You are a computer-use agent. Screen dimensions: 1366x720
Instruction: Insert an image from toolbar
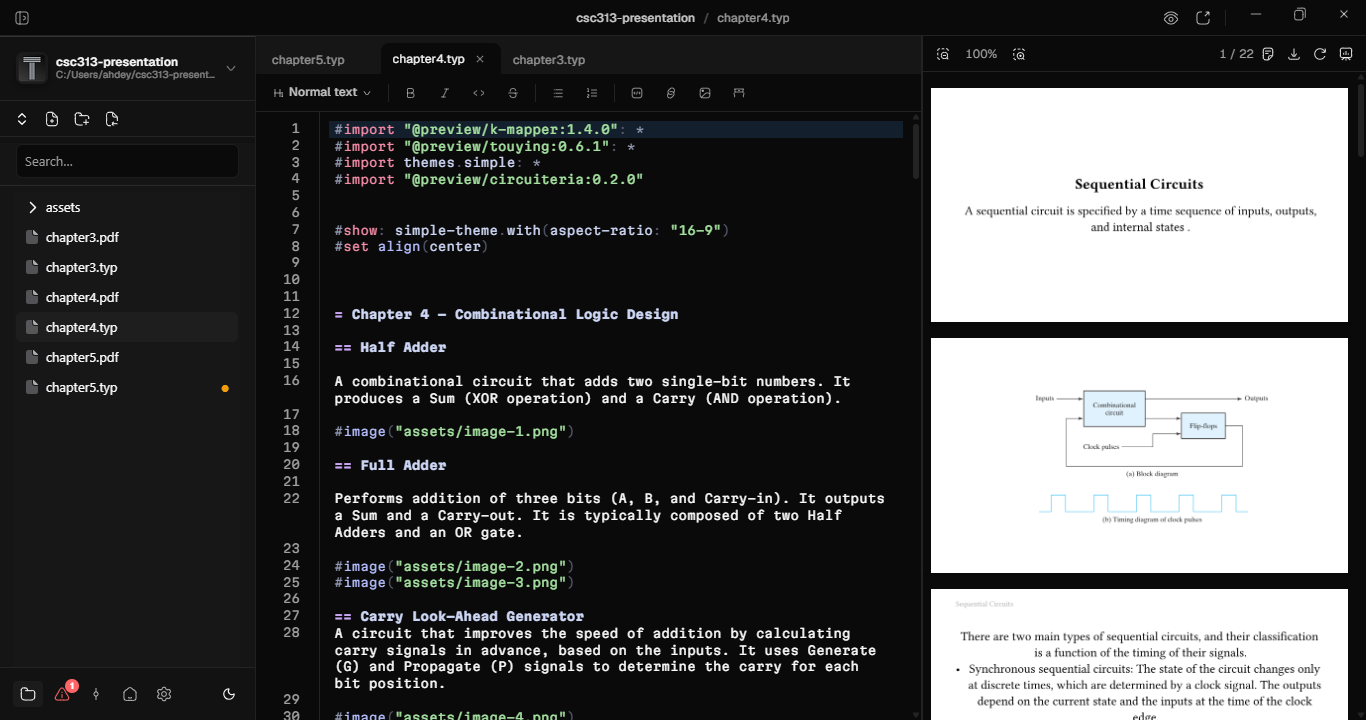[x=705, y=93]
